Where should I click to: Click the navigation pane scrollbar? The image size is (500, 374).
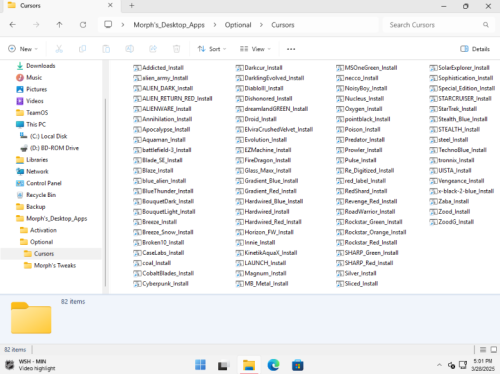point(105,192)
